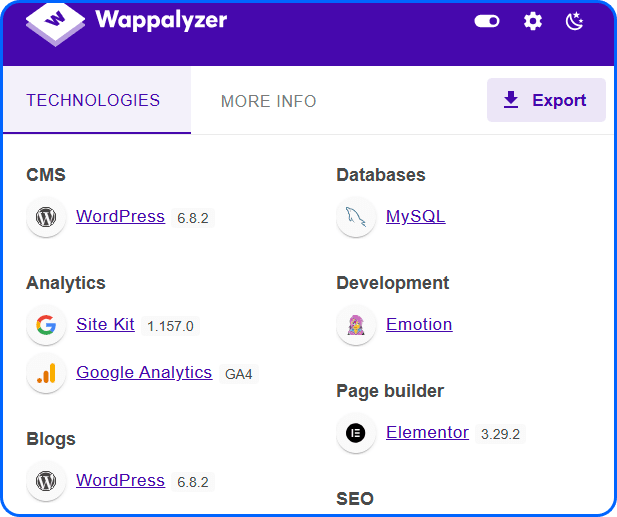Open the Site Kit link
617x517 pixels.
pos(105,324)
